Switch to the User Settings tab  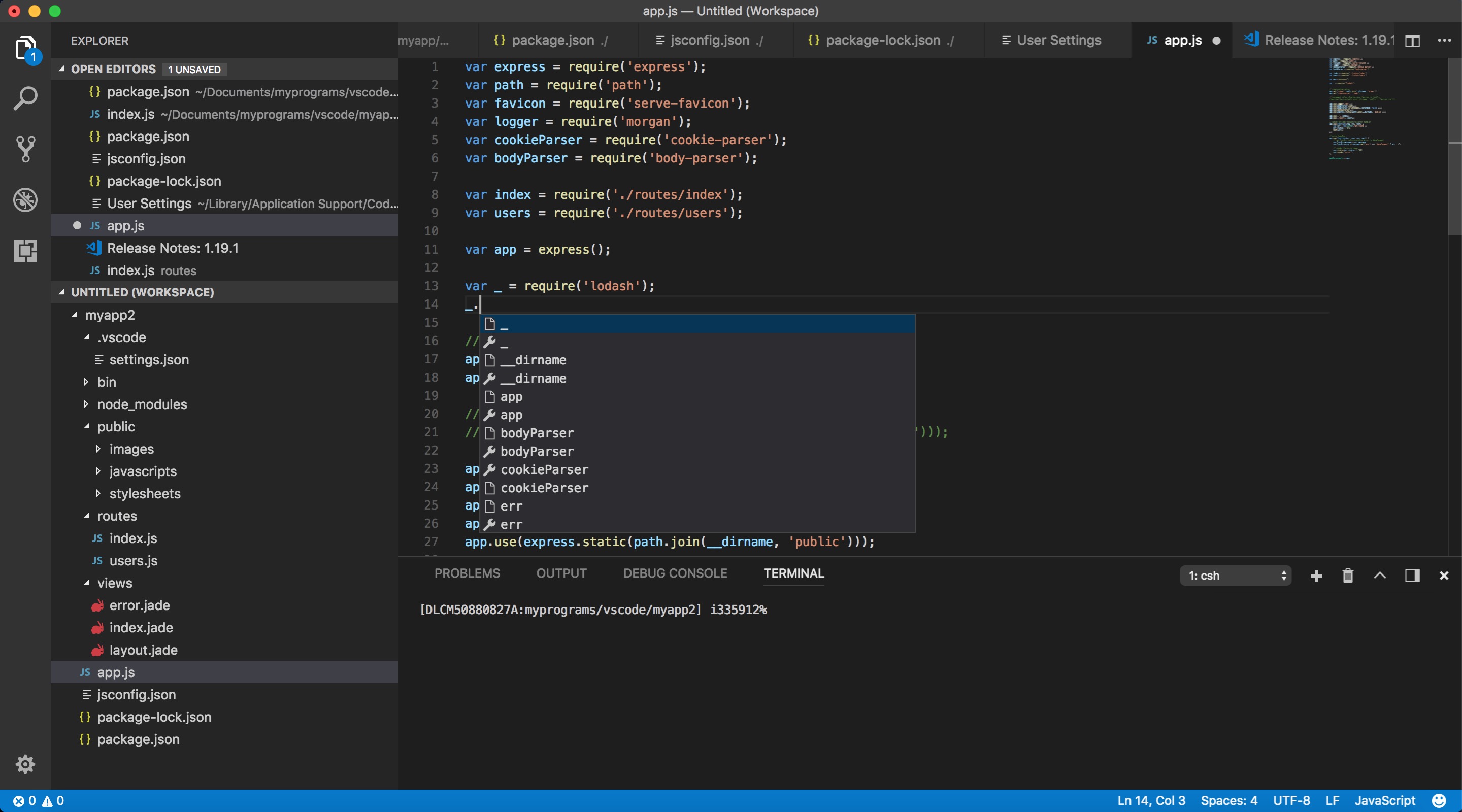click(1057, 40)
